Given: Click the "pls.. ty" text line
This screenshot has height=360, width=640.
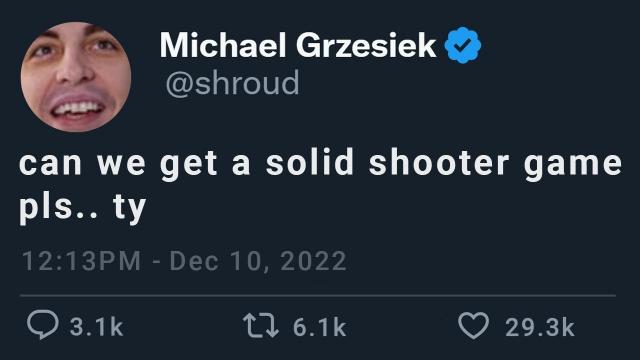Looking at the screenshot, I should [82, 208].
